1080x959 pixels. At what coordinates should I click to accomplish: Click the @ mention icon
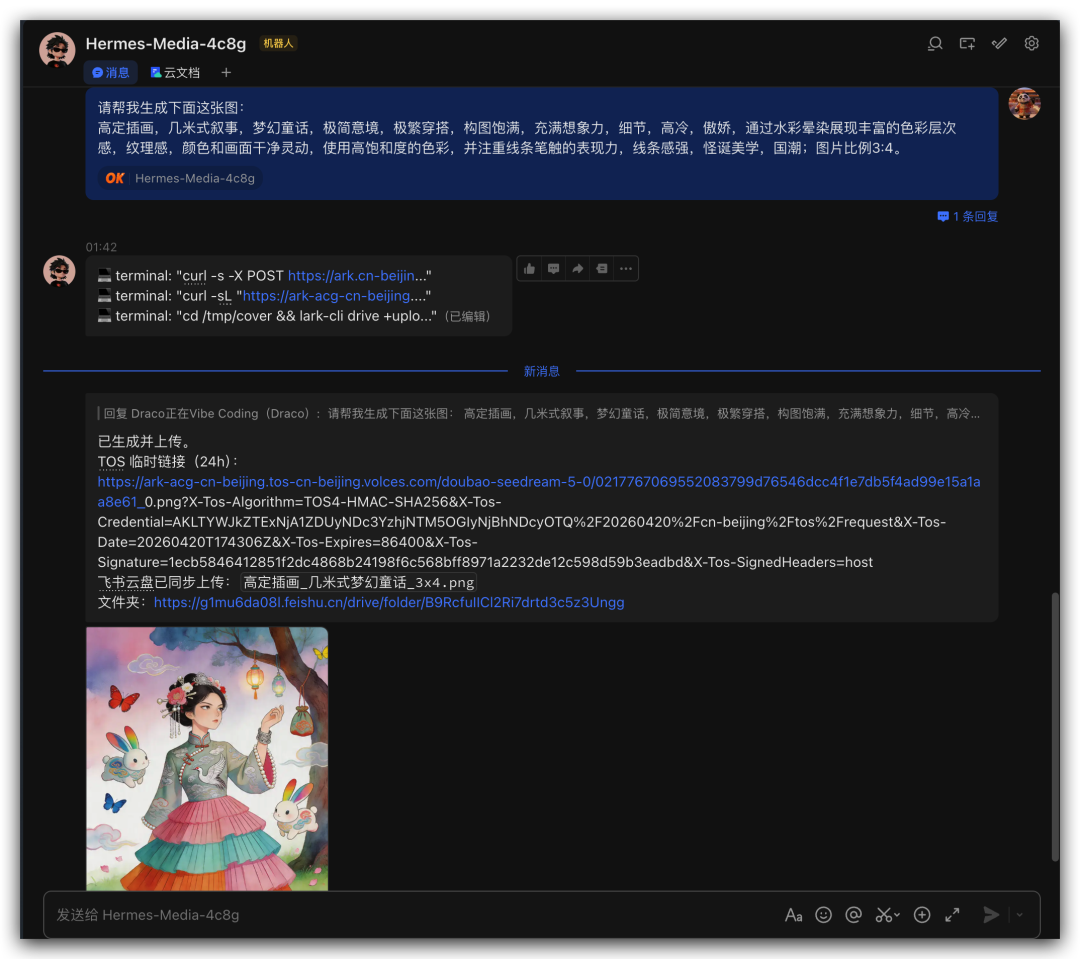point(853,915)
